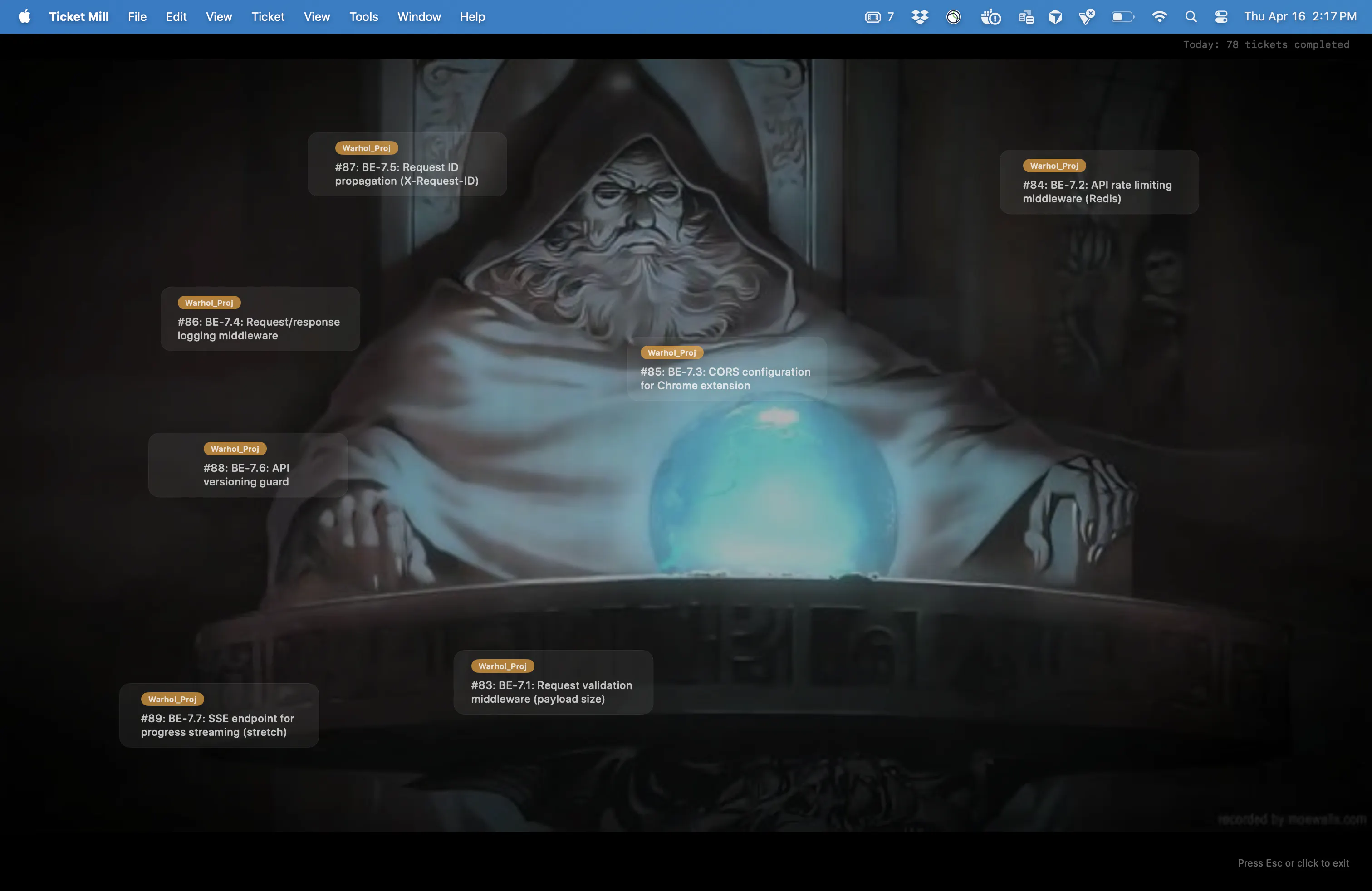Open the View menu right after Ticket

coord(317,17)
